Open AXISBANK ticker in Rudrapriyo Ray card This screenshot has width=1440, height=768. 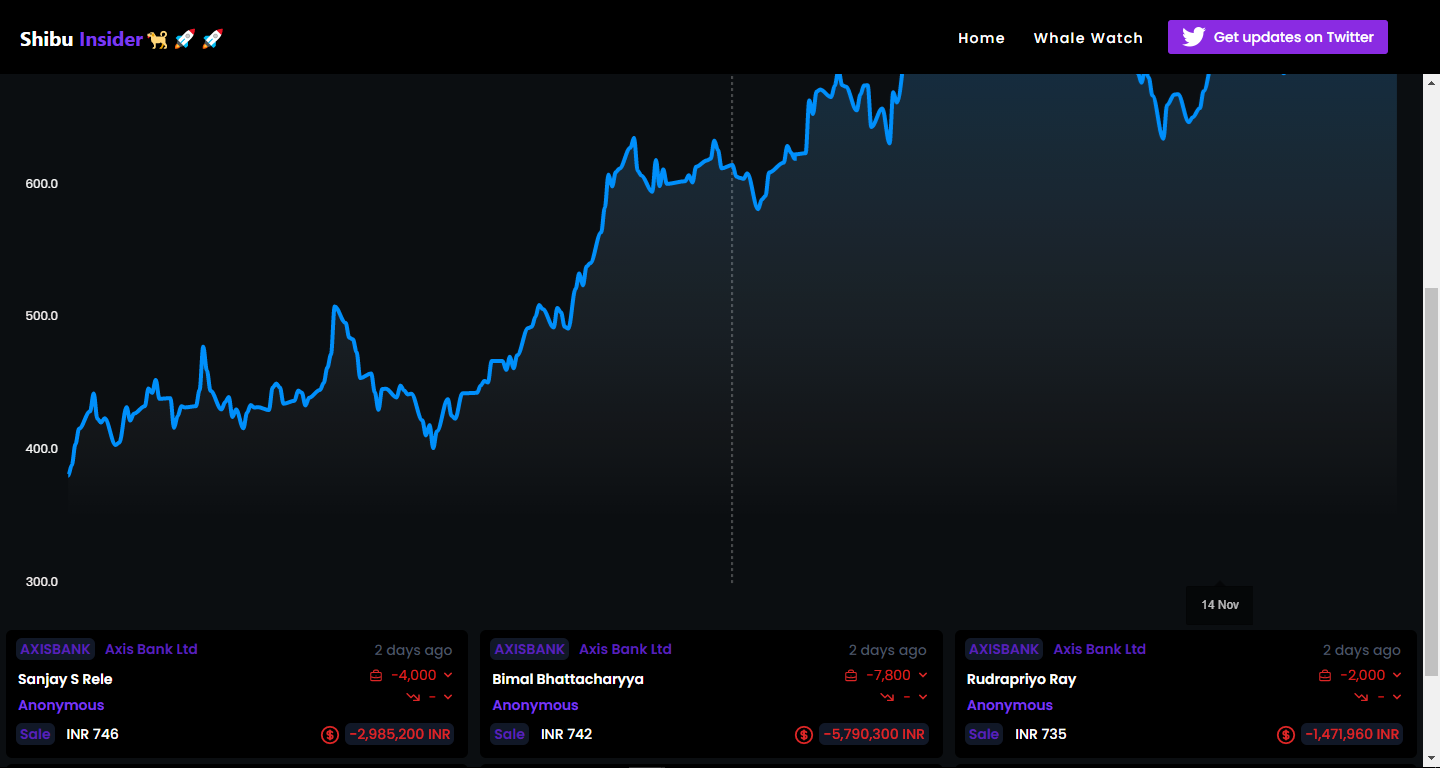tap(1004, 649)
